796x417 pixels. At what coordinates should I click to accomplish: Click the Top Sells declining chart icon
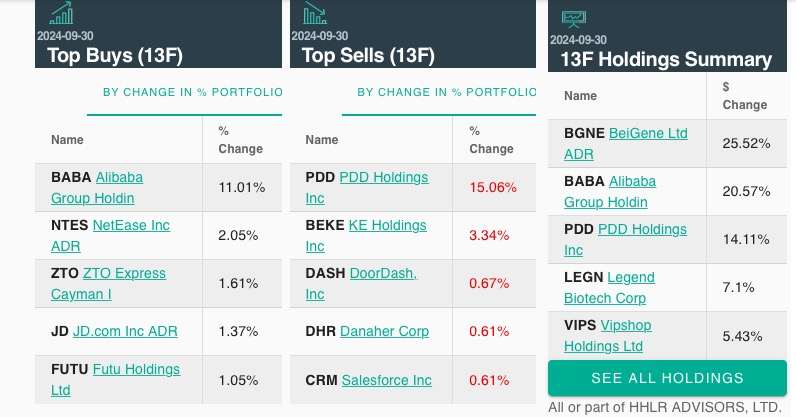pos(315,13)
